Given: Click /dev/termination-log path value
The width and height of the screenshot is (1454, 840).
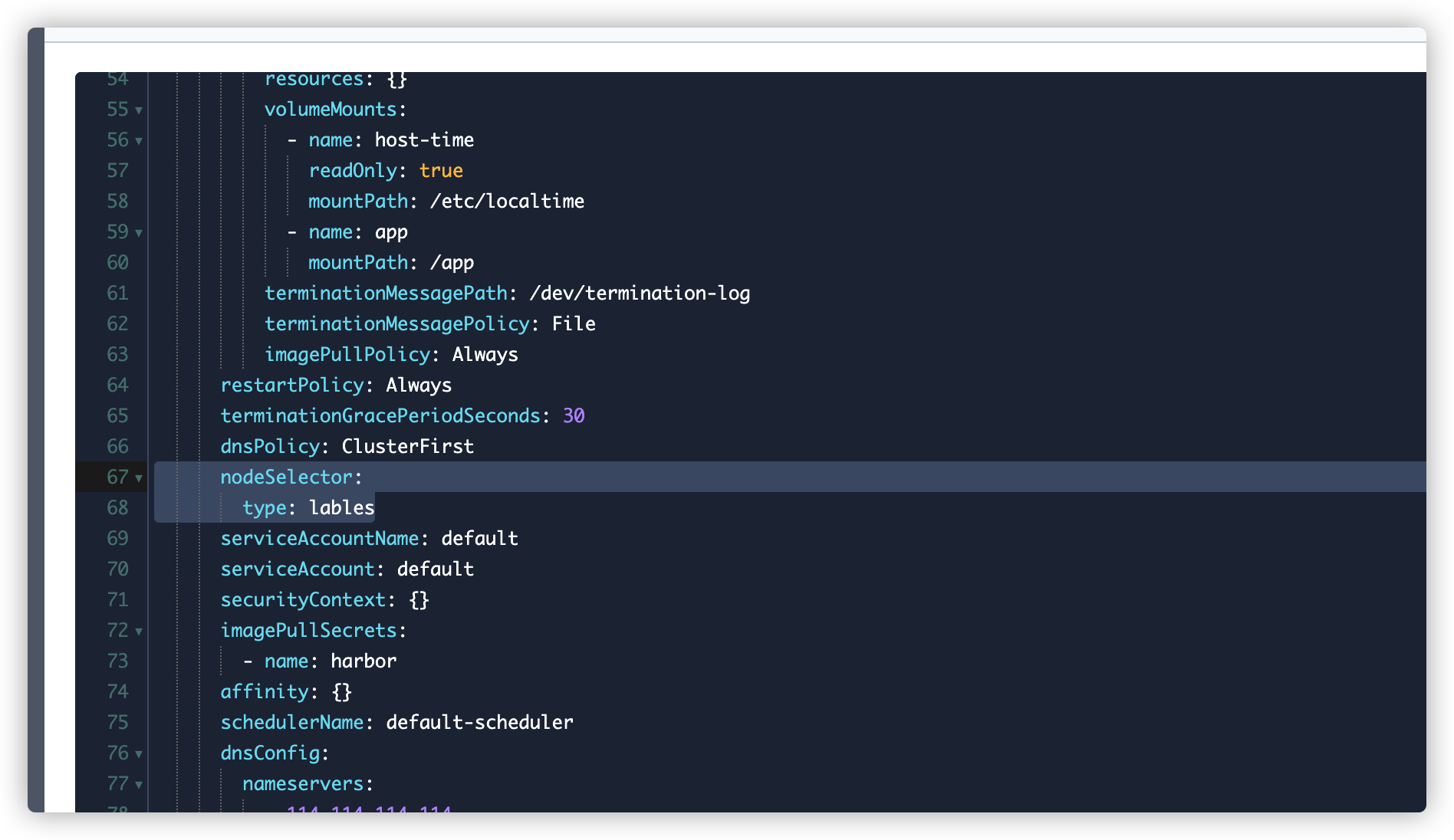Looking at the screenshot, I should tap(640, 294).
